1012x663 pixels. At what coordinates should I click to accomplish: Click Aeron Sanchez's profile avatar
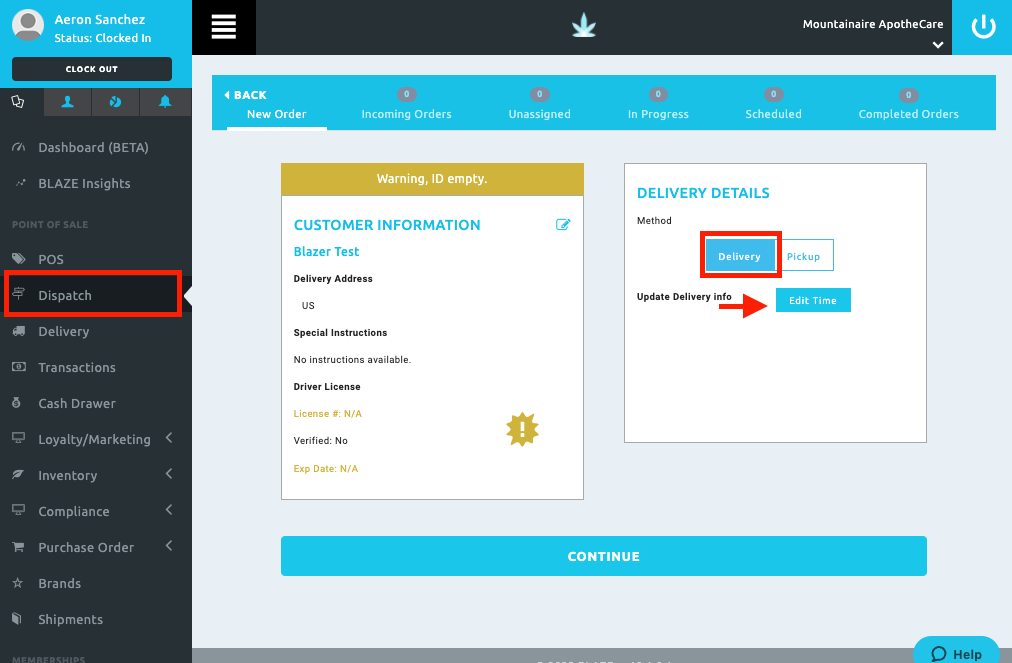28,25
